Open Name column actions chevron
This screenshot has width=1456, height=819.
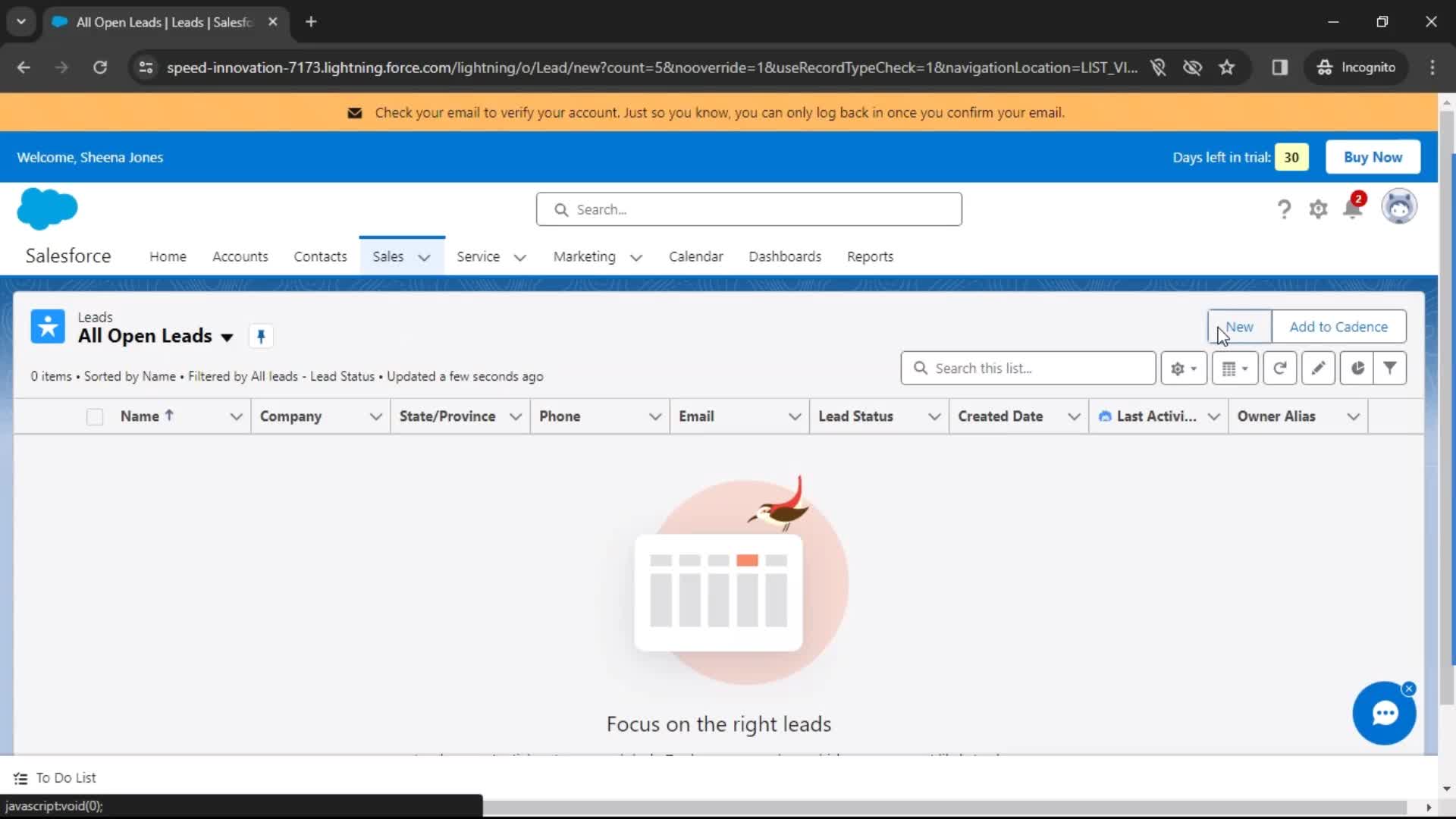click(x=236, y=416)
